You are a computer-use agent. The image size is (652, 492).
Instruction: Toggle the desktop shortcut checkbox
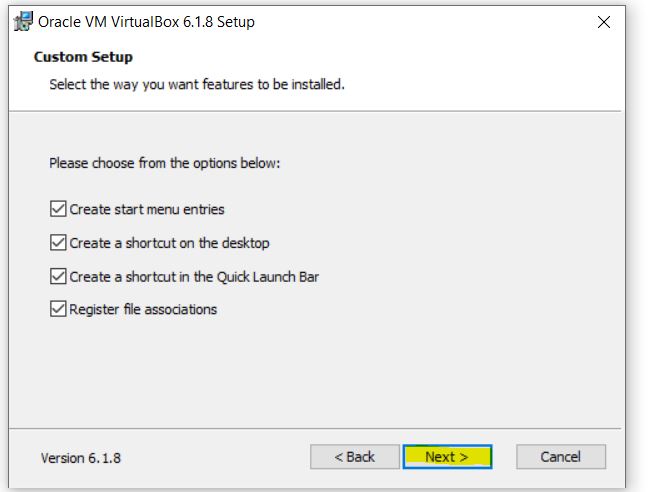[x=58, y=243]
